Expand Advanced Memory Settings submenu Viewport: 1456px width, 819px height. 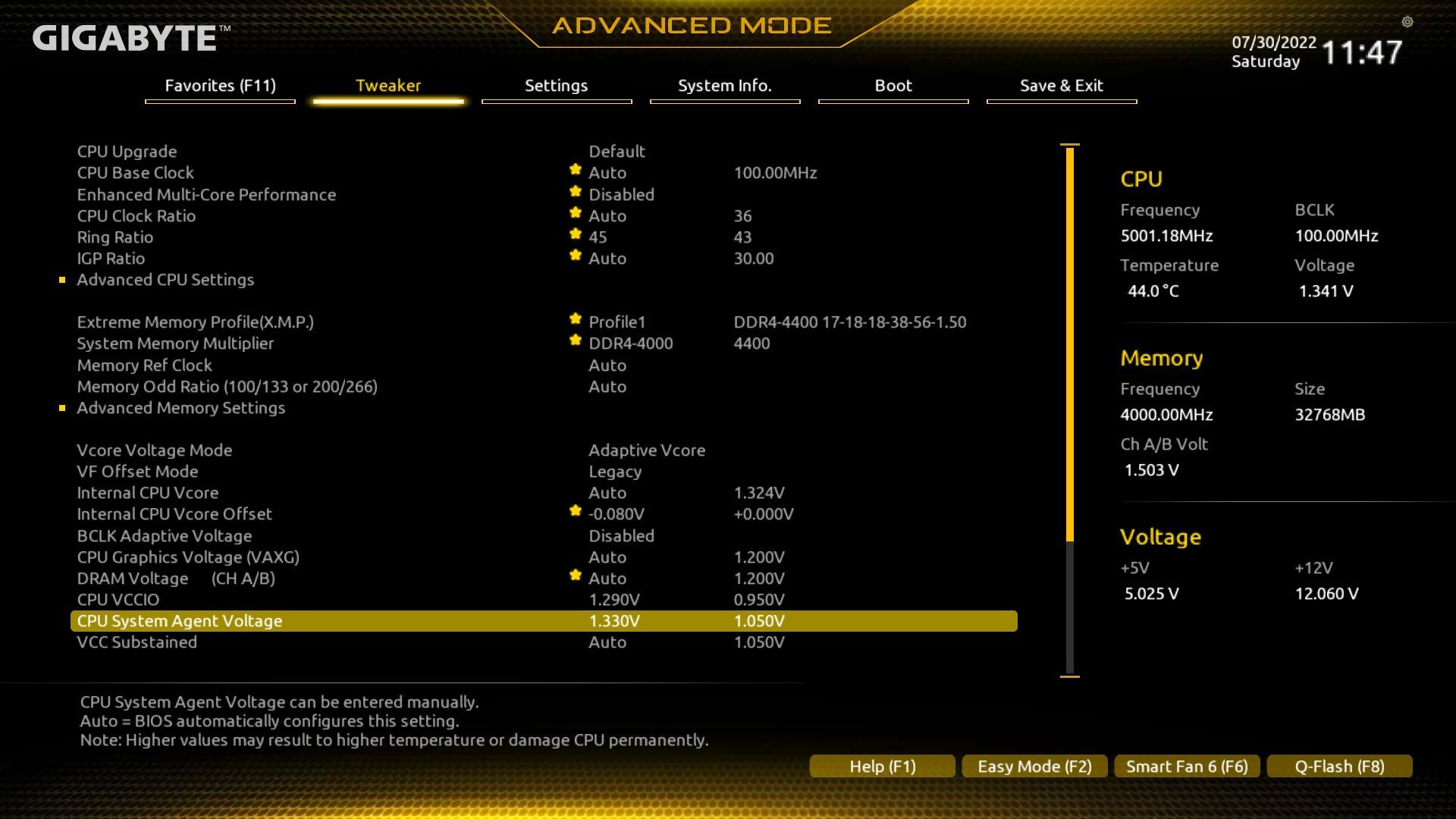coord(180,408)
